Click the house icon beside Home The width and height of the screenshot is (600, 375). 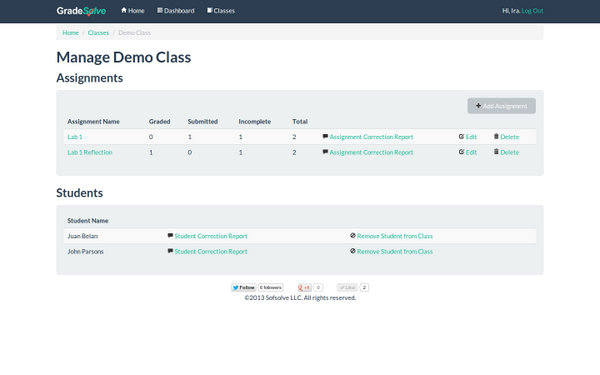point(124,10)
